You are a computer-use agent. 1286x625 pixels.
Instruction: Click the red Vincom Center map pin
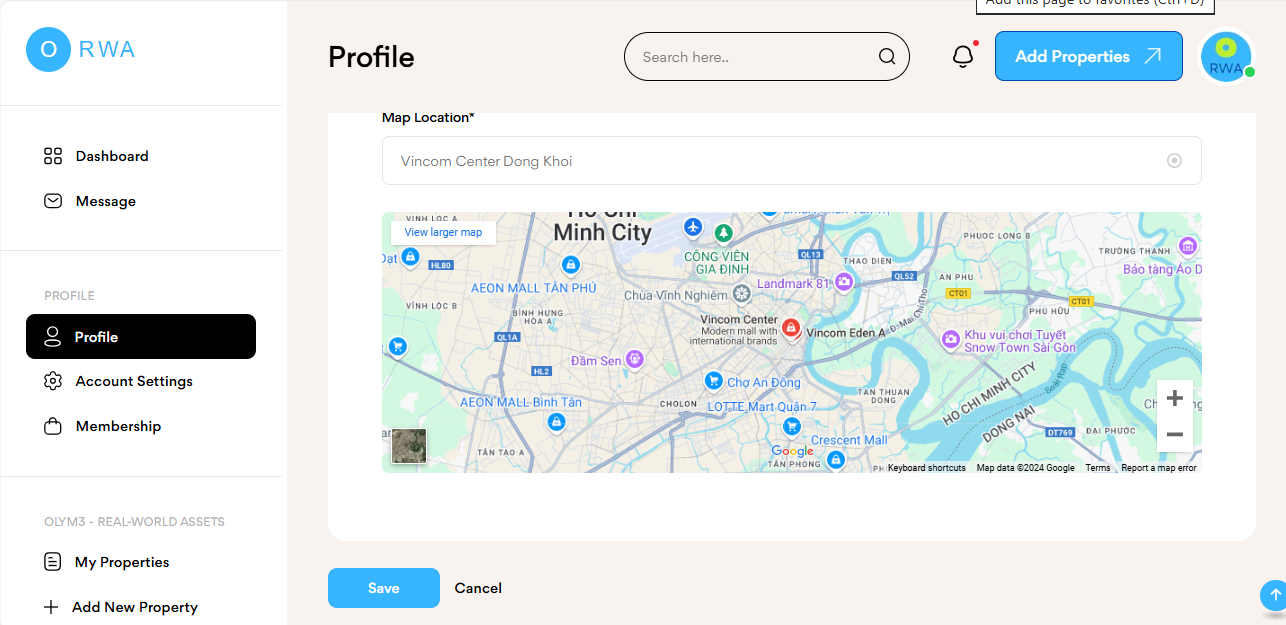(791, 329)
